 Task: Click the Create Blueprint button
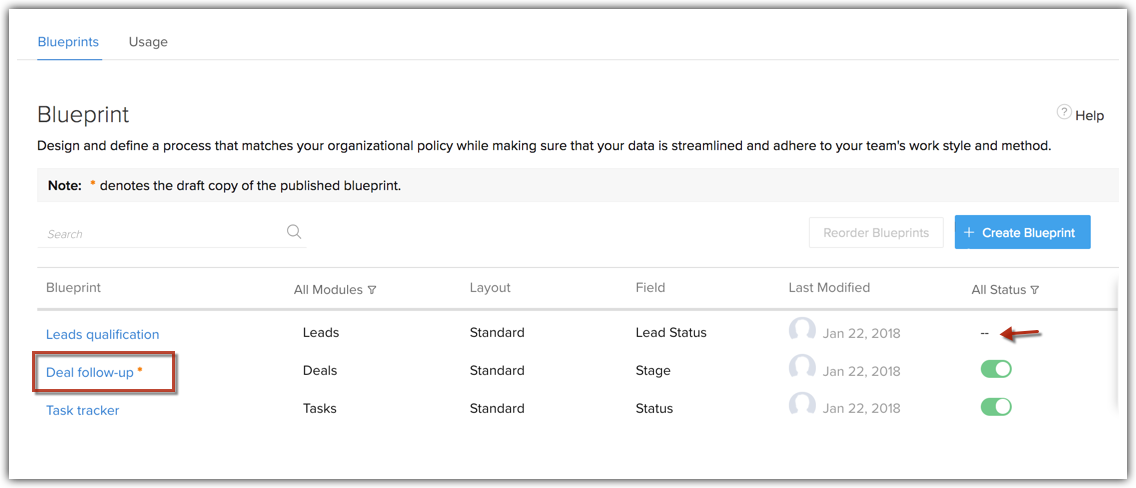[1022, 232]
